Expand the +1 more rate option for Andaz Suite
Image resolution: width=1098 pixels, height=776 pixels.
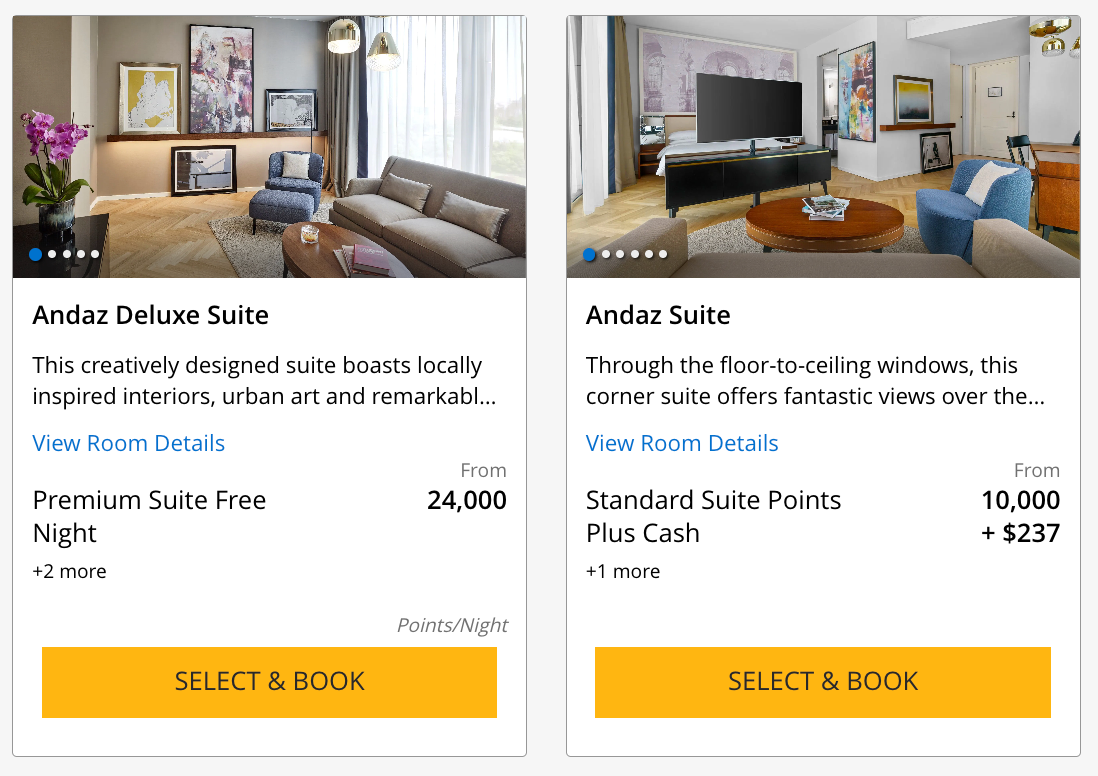pos(622,571)
